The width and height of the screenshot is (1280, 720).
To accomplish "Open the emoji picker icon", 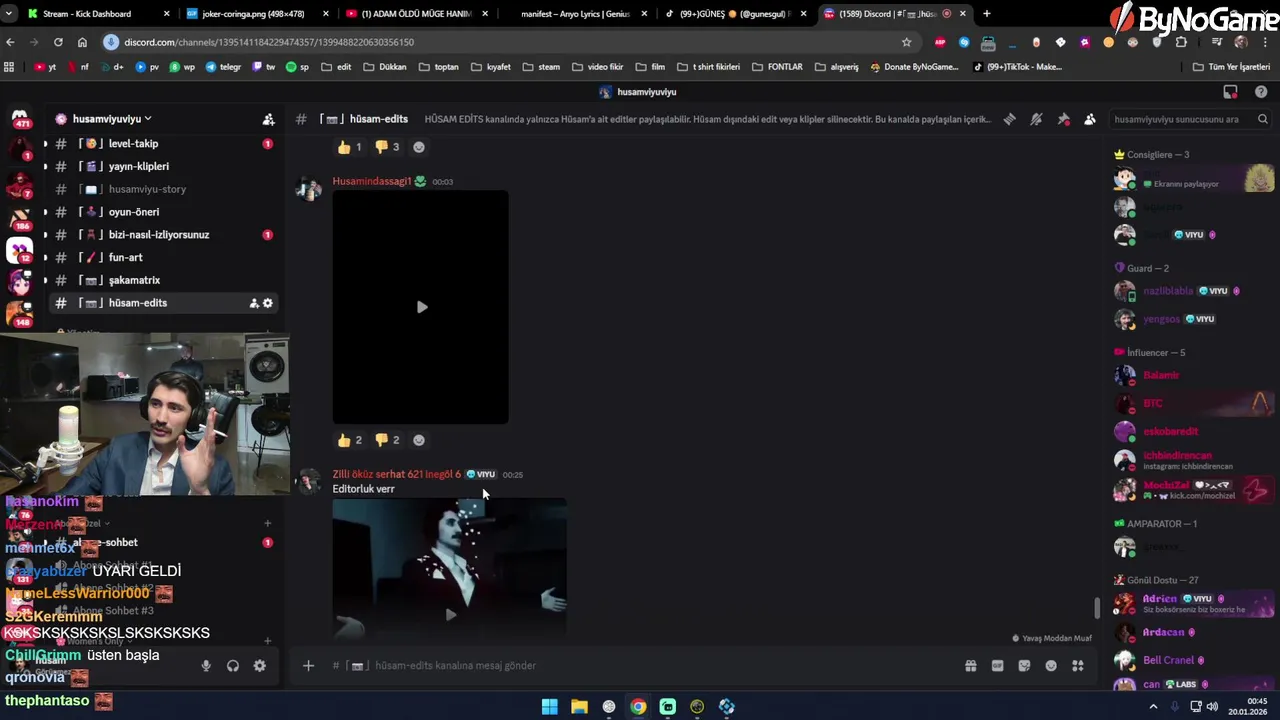I will (1051, 666).
